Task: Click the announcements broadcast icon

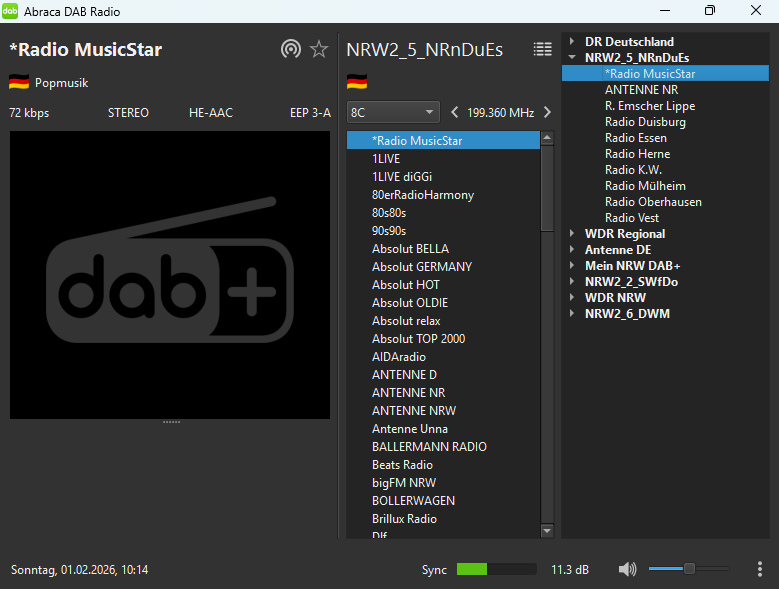Action: point(291,49)
